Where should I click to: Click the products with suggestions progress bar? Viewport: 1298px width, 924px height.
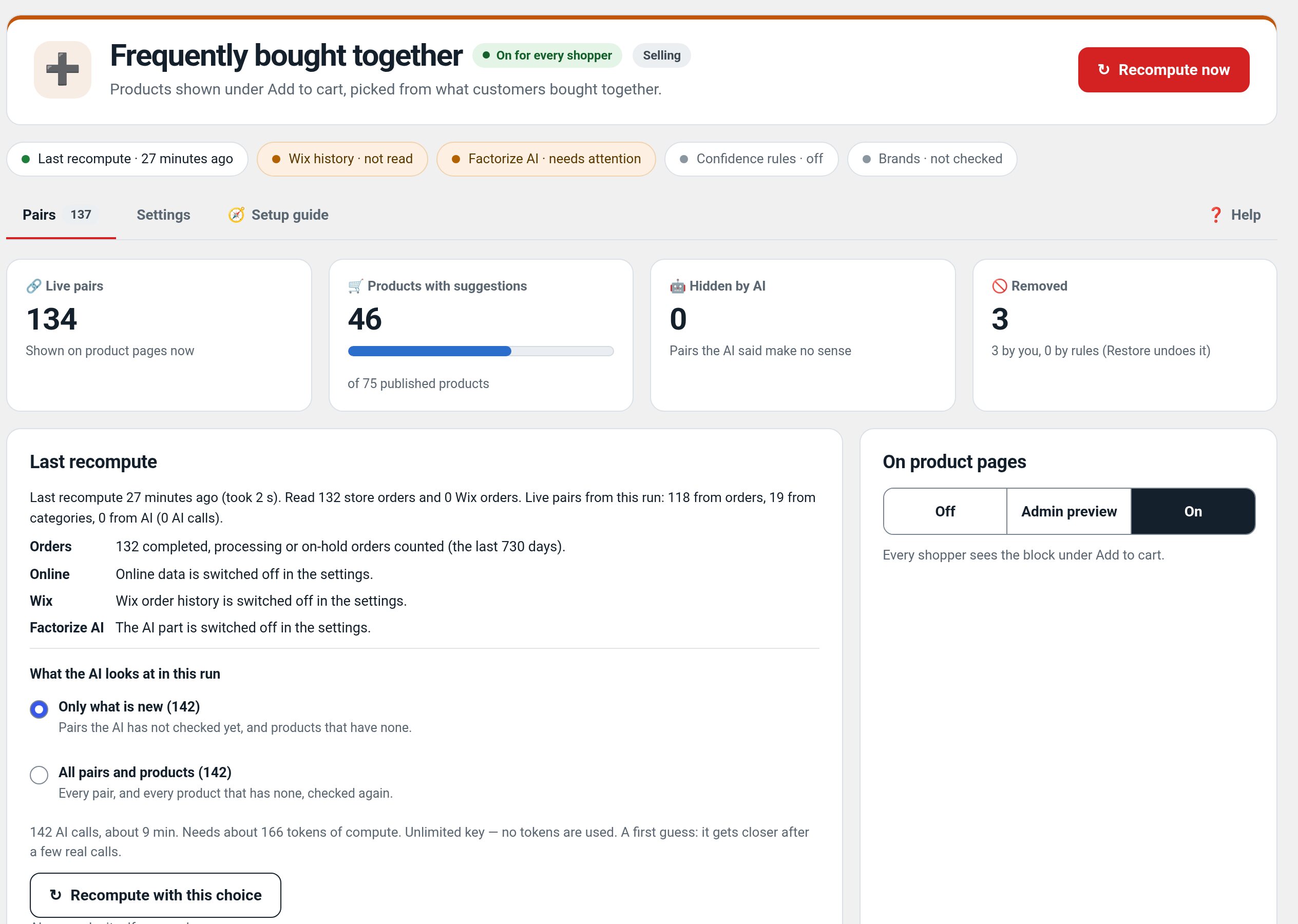480,351
